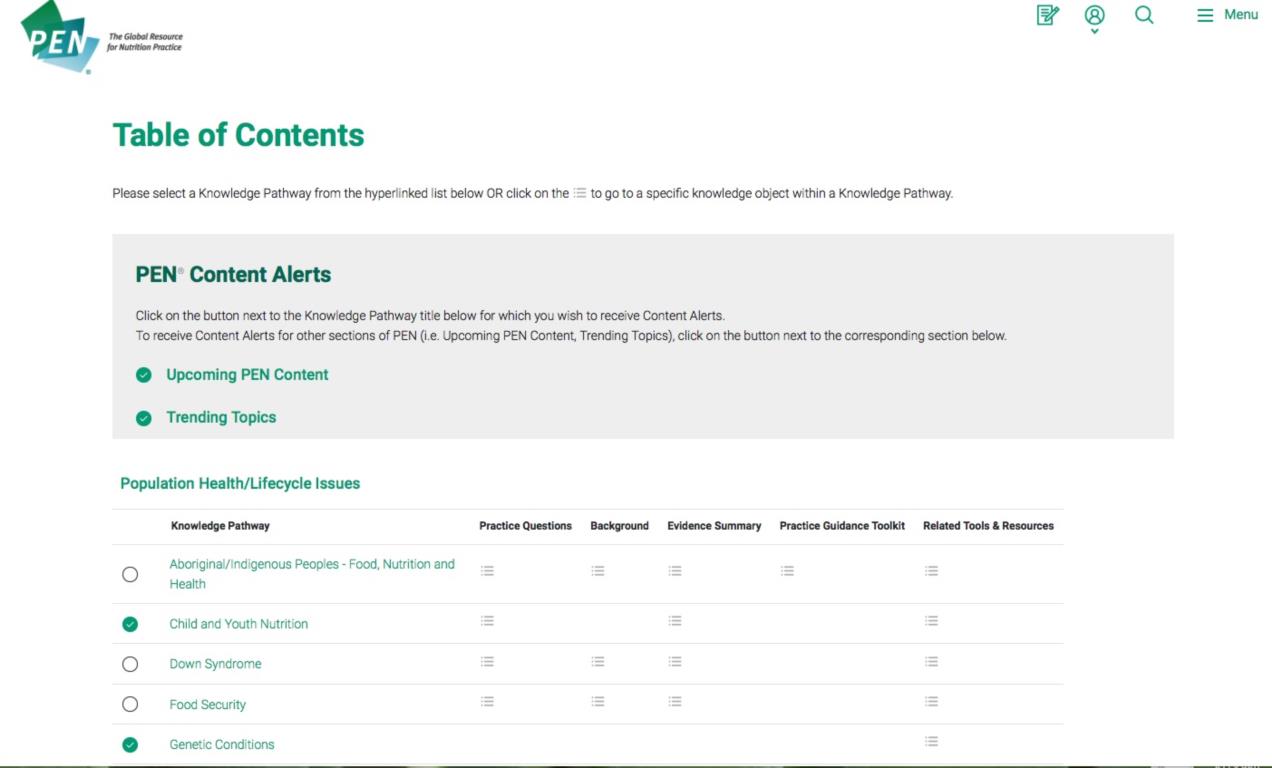This screenshot has width=1272, height=768.
Task: Open Related Tools & Resources list for Genetic Conditions
Action: click(931, 742)
